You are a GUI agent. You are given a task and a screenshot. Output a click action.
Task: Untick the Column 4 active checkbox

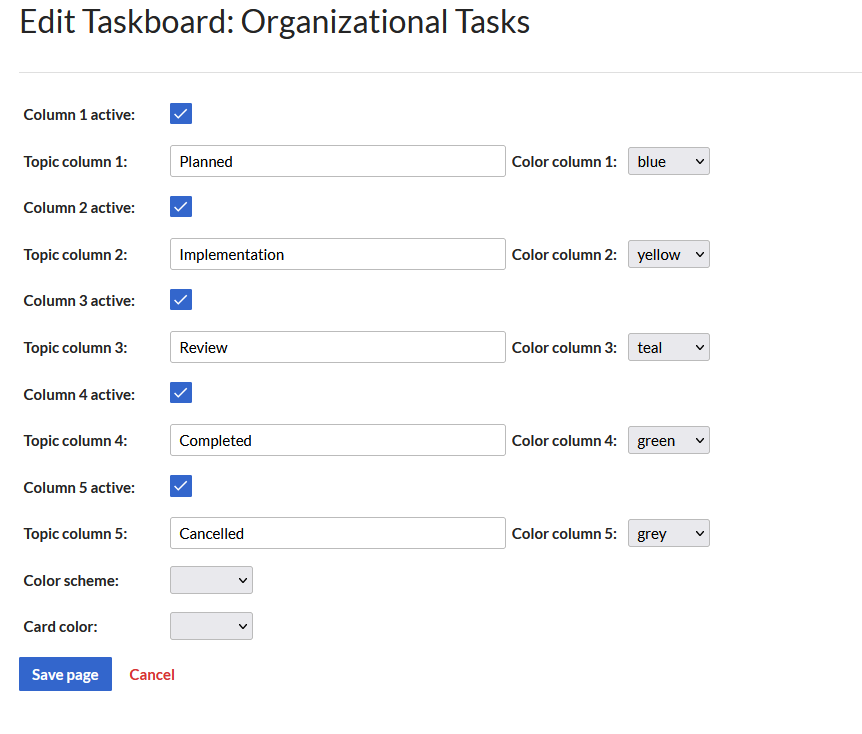[x=181, y=393]
